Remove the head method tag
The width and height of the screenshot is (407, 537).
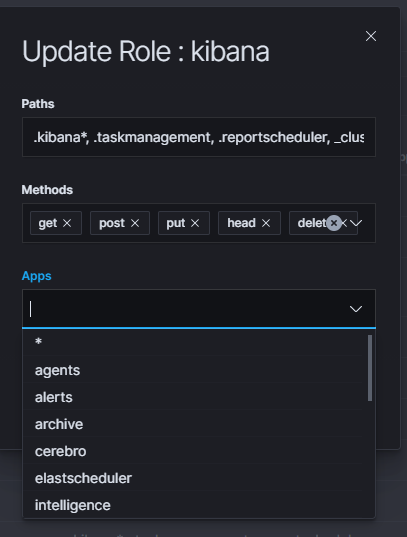[x=266, y=223]
